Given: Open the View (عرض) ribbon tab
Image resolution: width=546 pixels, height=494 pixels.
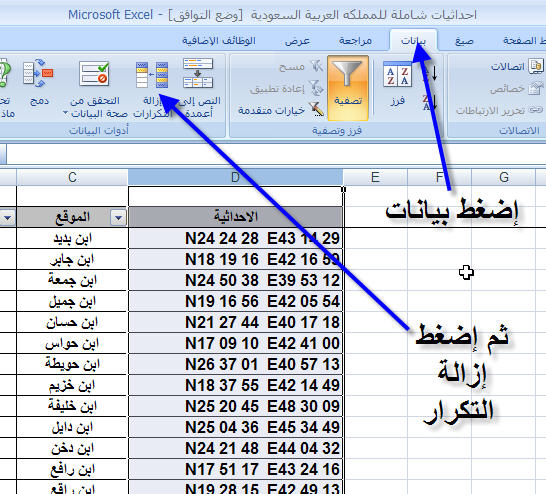Looking at the screenshot, I should 297,41.
